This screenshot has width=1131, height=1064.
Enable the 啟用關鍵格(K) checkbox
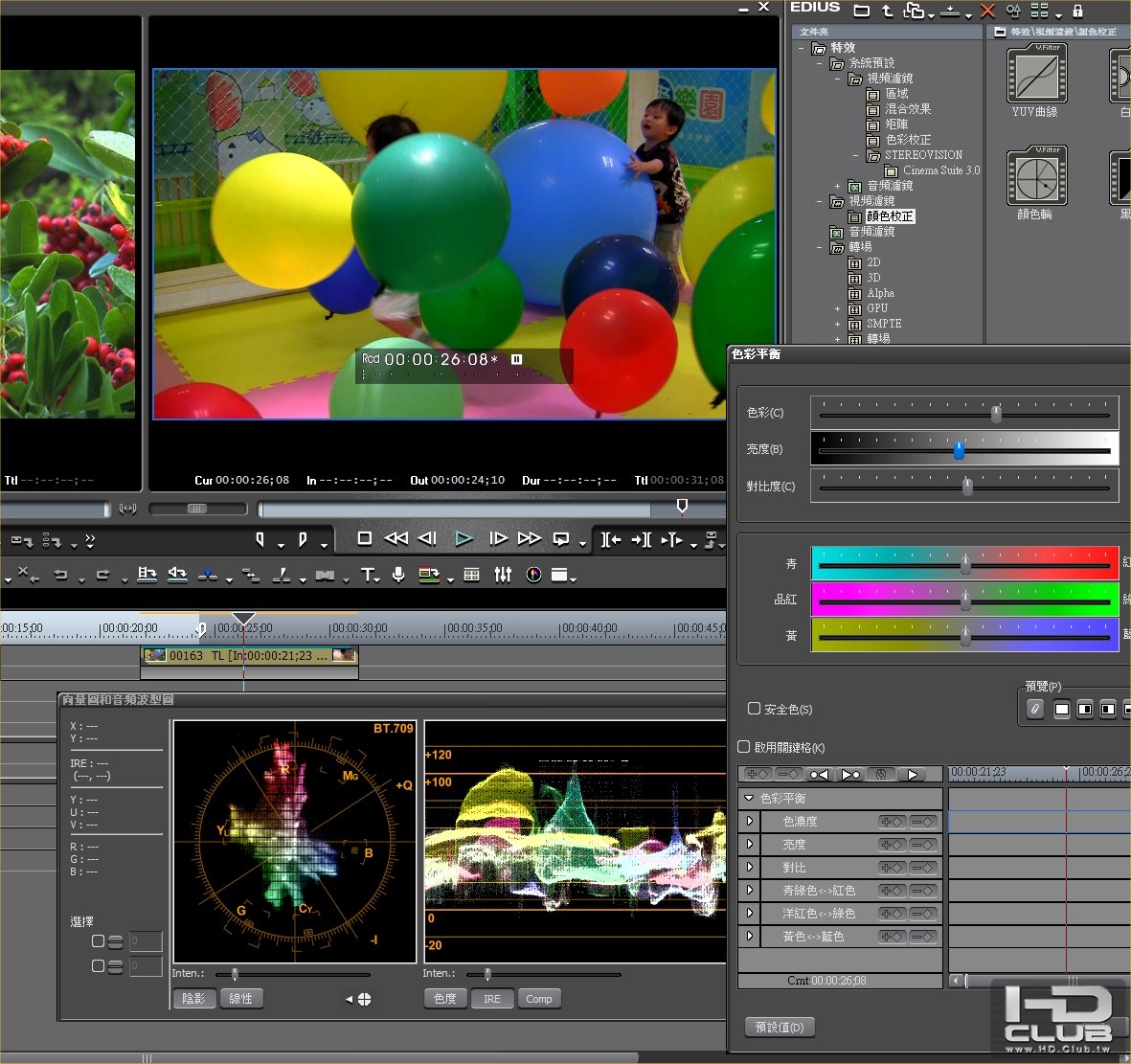click(x=744, y=747)
